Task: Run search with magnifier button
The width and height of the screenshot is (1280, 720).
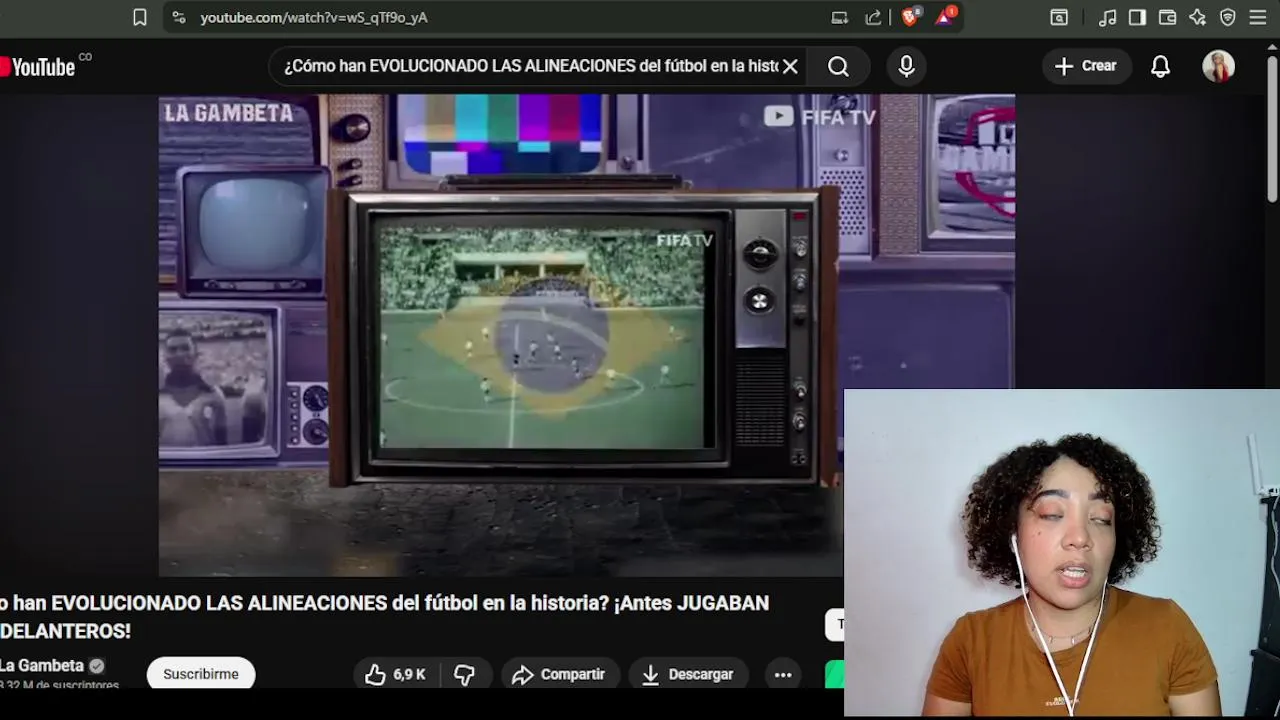Action: tap(838, 66)
